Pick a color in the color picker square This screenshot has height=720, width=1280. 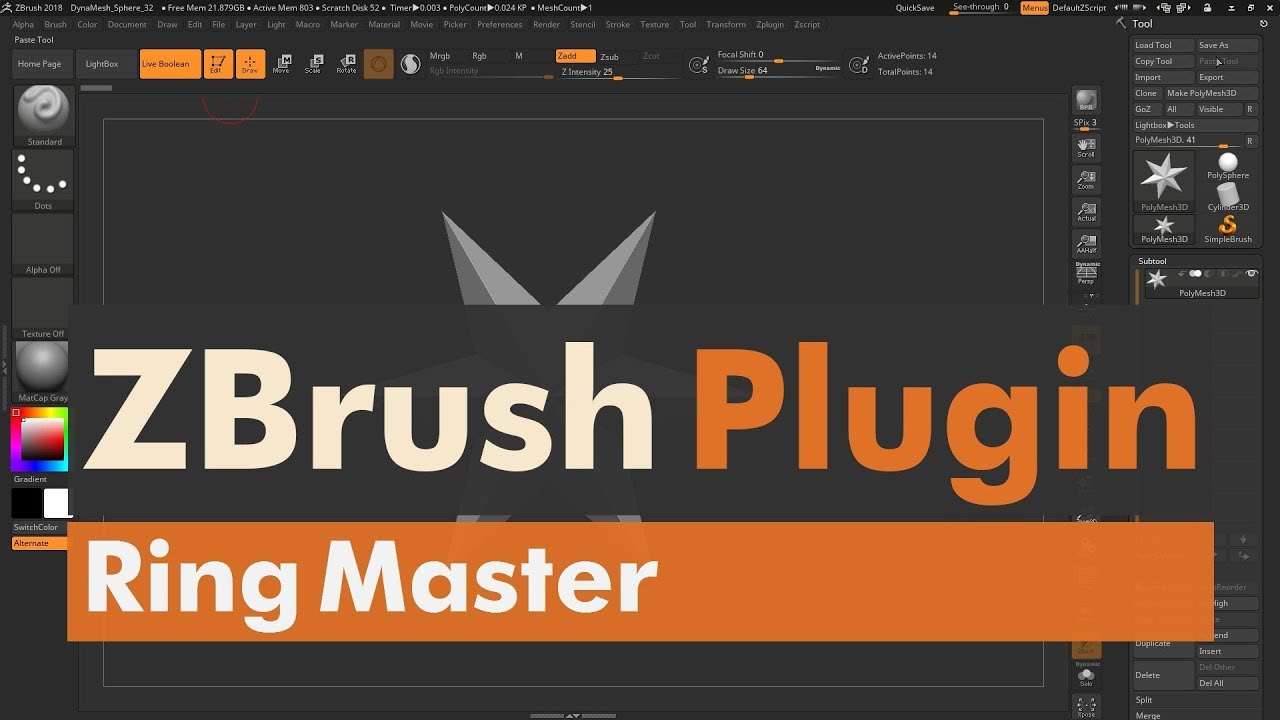(x=42, y=438)
